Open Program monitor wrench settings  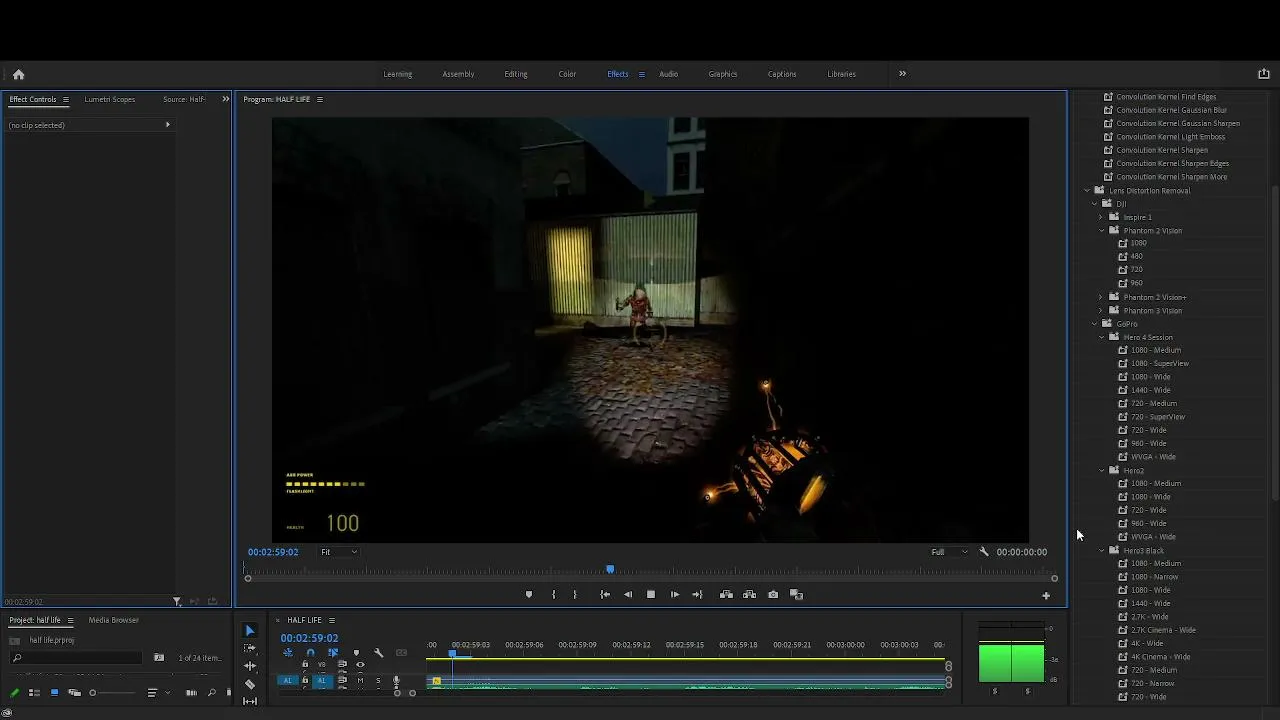point(984,552)
